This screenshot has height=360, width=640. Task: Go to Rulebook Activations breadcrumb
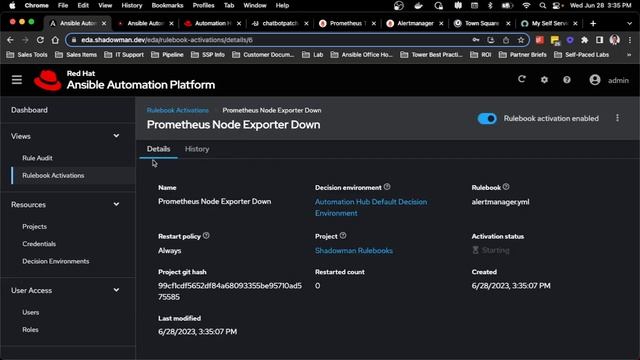point(178,110)
